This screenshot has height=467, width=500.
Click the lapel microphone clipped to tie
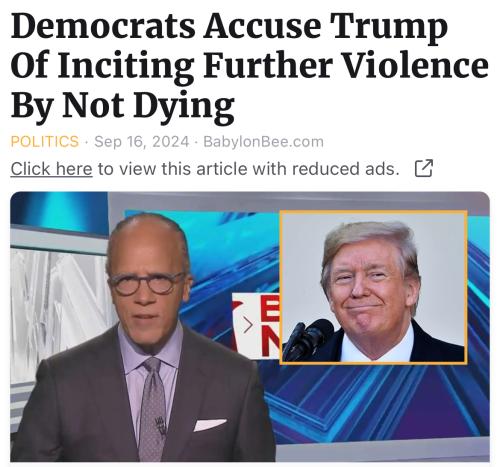[x=161, y=424]
